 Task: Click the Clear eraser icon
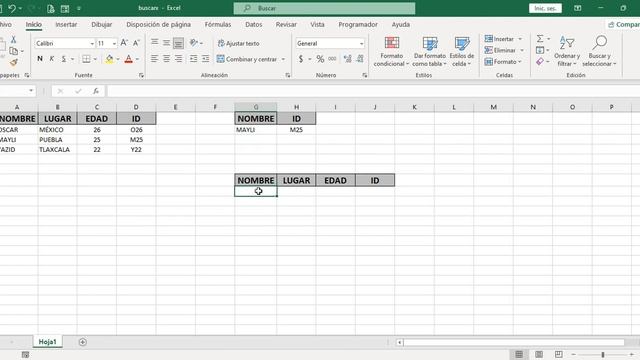click(x=540, y=61)
